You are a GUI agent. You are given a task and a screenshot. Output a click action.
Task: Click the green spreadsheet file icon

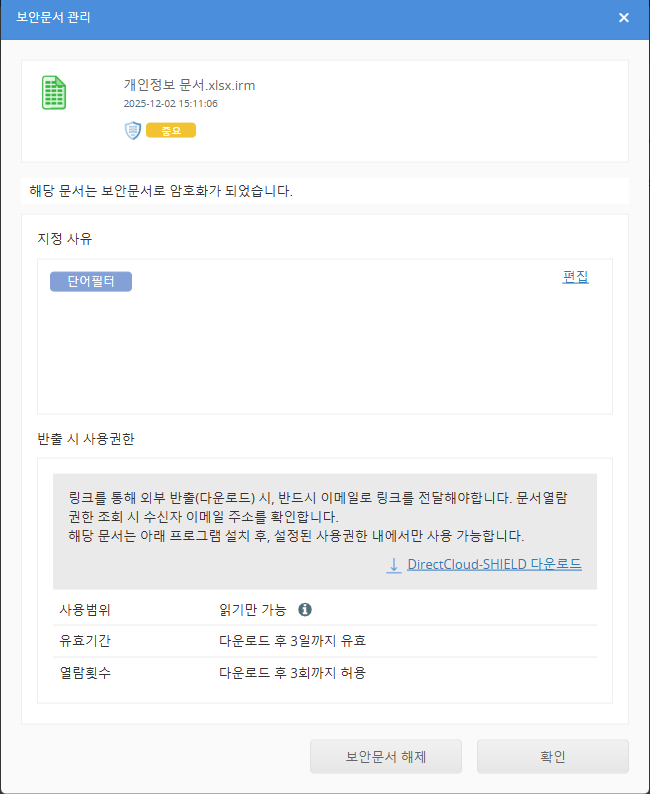click(54, 93)
